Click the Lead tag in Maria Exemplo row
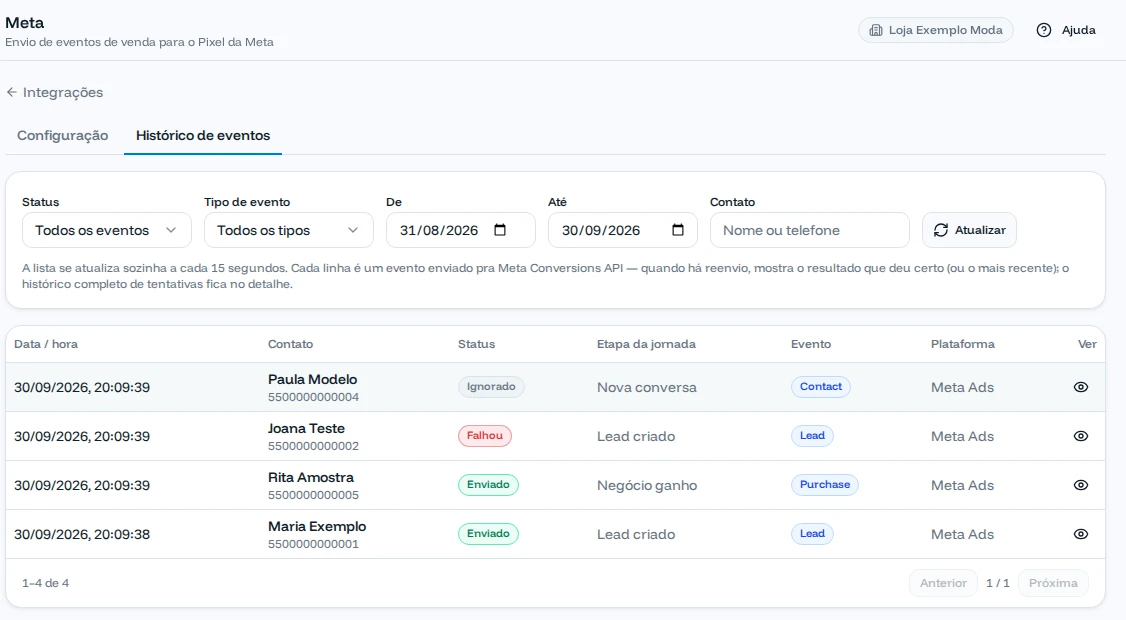This screenshot has width=1126, height=620. pyautogui.click(x=812, y=533)
